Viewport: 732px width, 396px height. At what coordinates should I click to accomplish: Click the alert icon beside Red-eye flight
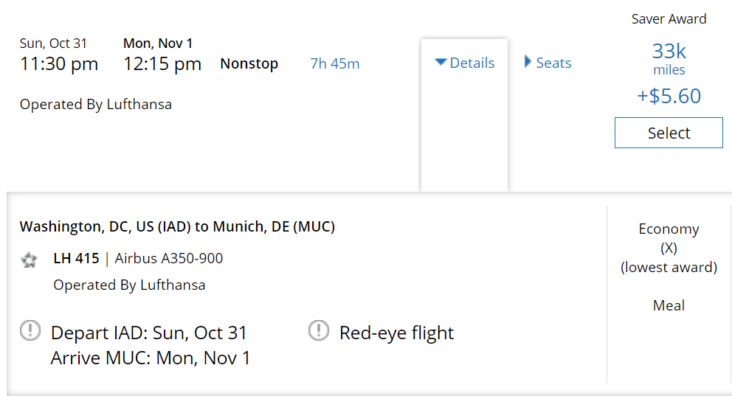tap(319, 331)
